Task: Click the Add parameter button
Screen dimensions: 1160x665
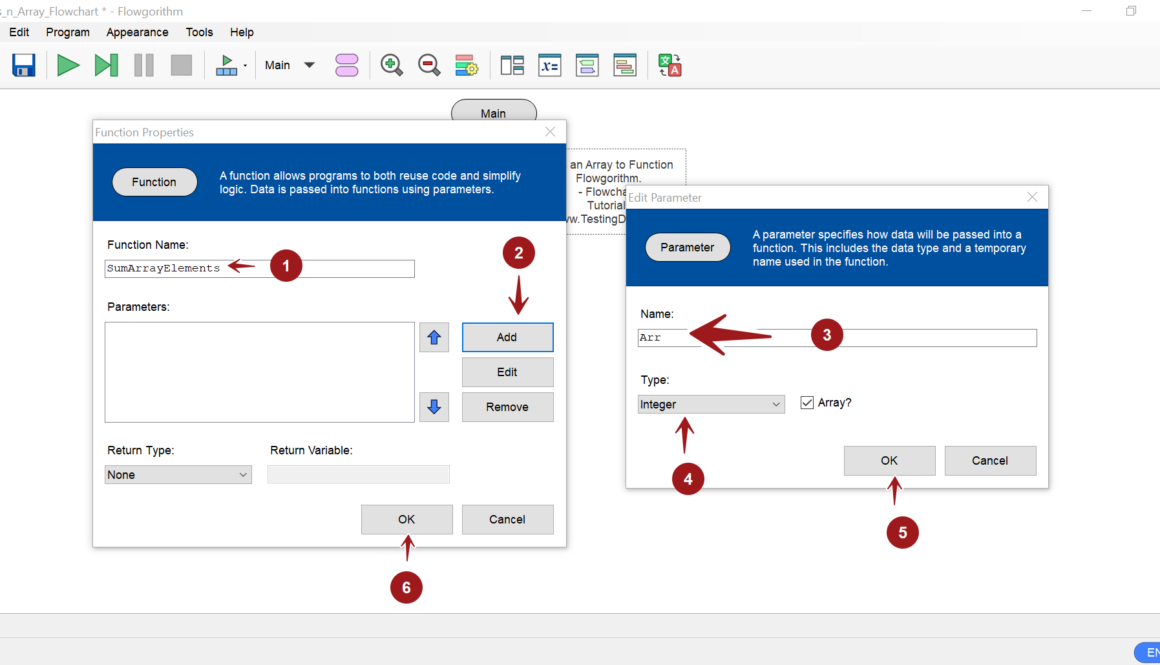Action: [507, 338]
